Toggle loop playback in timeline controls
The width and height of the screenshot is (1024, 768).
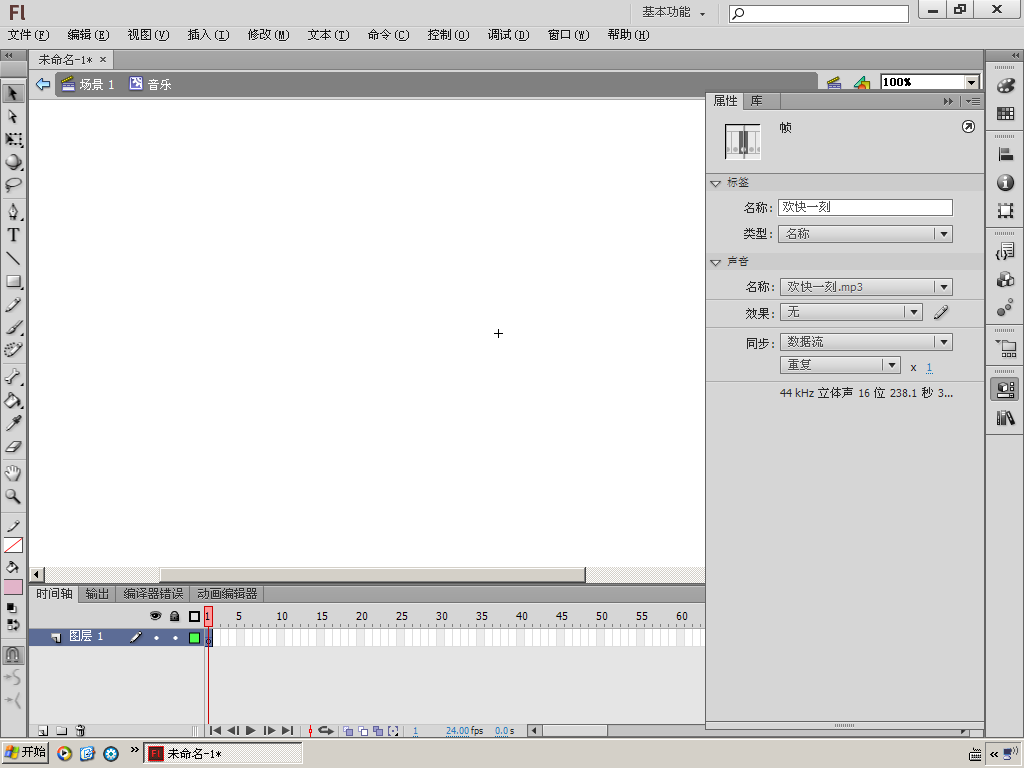pos(325,731)
